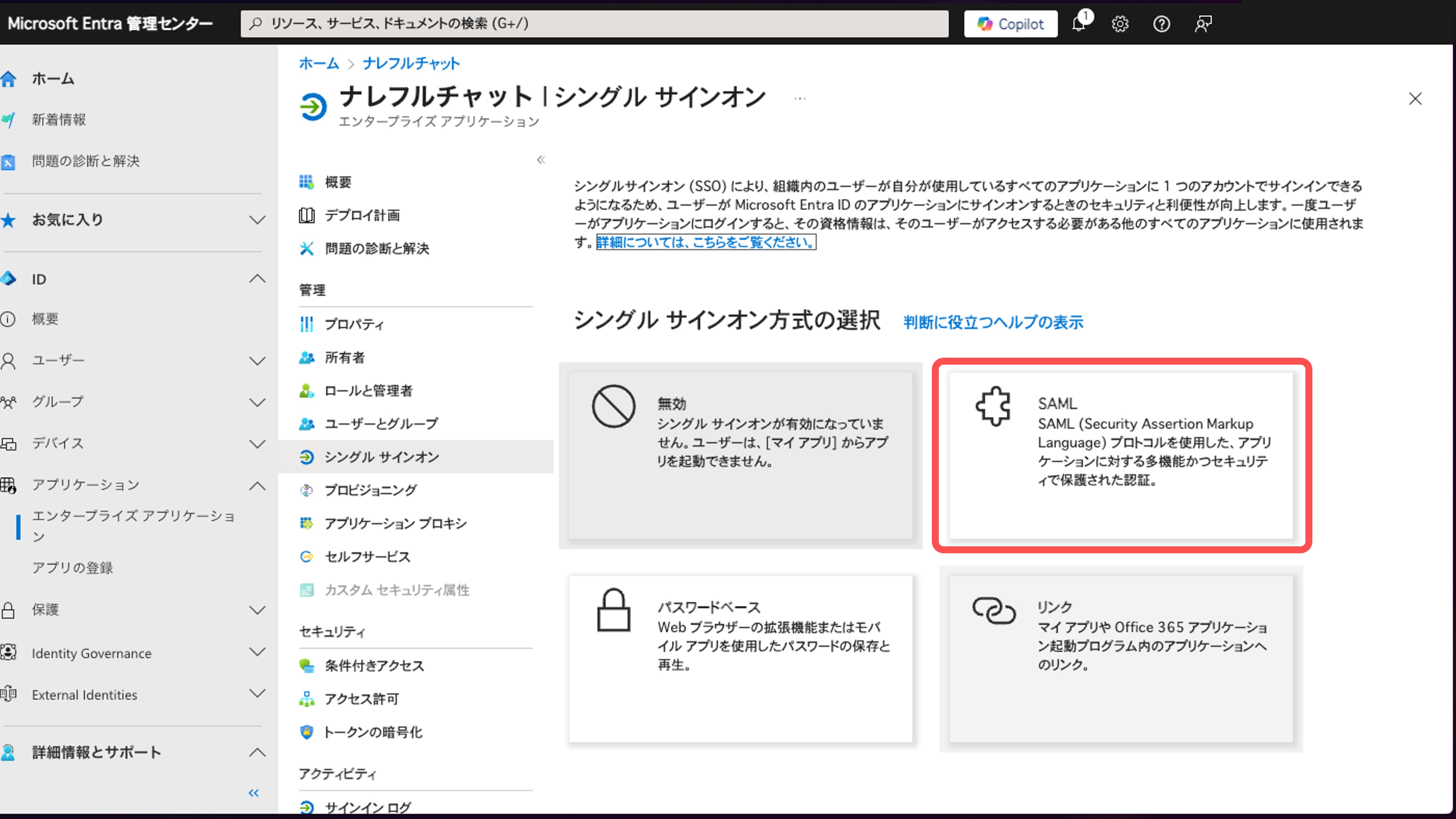The image size is (1456, 819).
Task: Select the SAML sign-on method card
Action: [1121, 456]
